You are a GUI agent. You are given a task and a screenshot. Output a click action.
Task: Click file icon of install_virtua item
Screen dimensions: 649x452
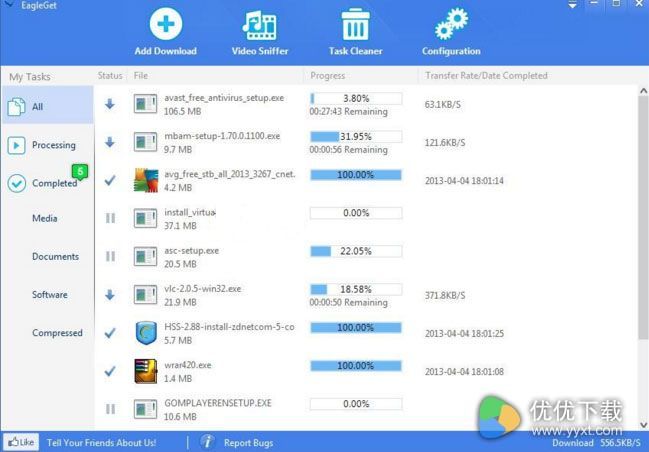click(145, 218)
